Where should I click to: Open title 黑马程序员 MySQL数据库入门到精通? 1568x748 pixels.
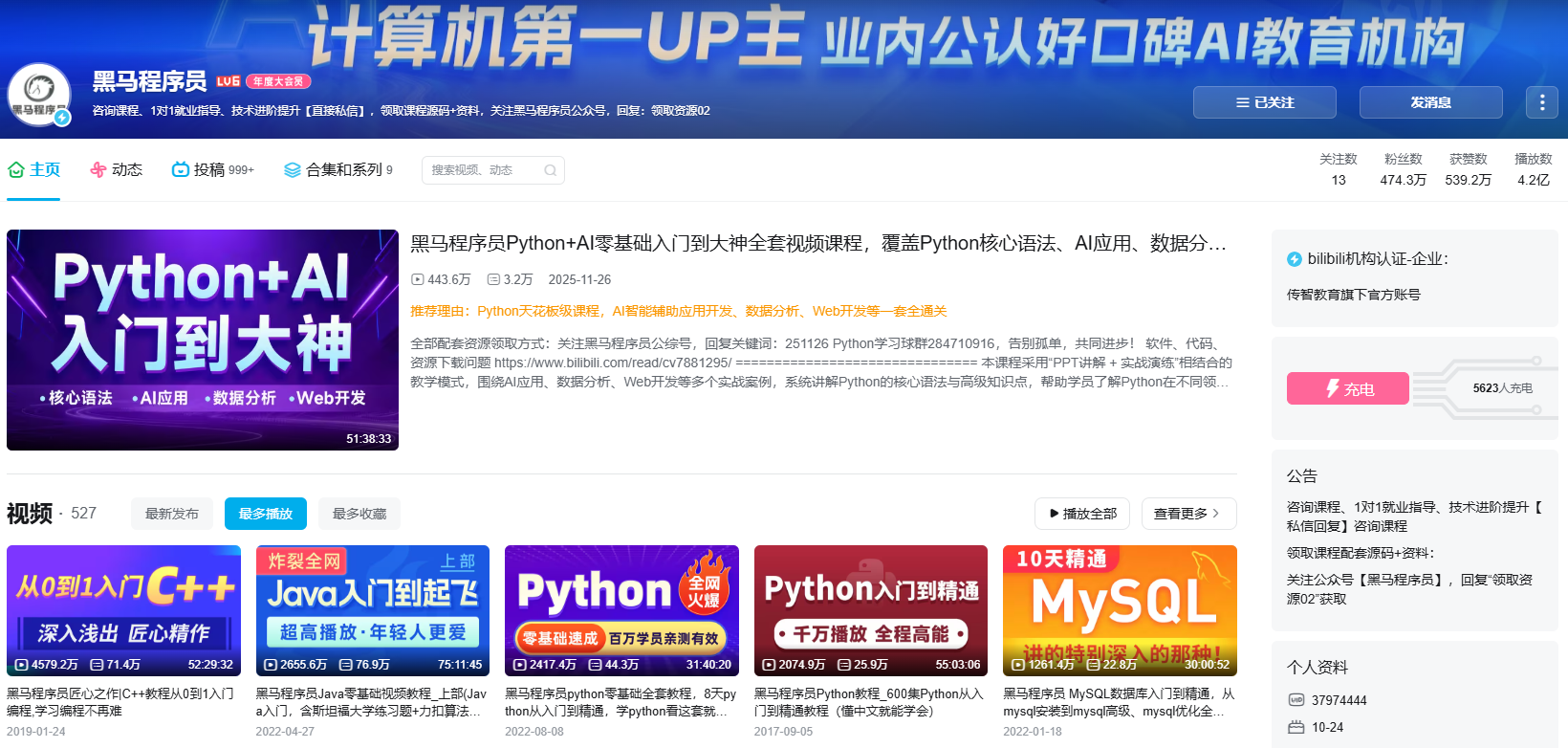click(1119, 702)
